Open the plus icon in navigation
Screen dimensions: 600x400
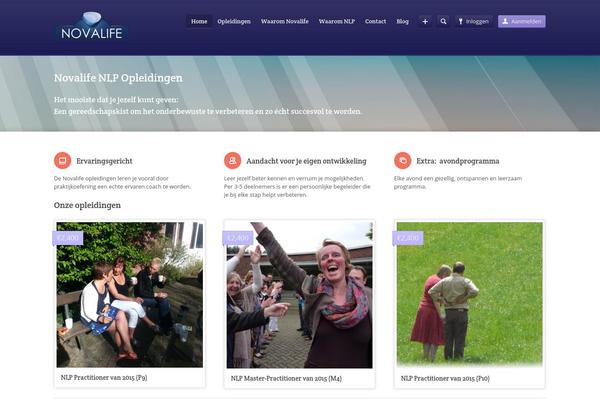coord(425,21)
